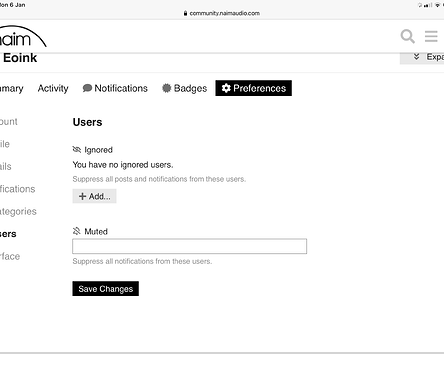Focus the Muted users input field

tap(189, 246)
